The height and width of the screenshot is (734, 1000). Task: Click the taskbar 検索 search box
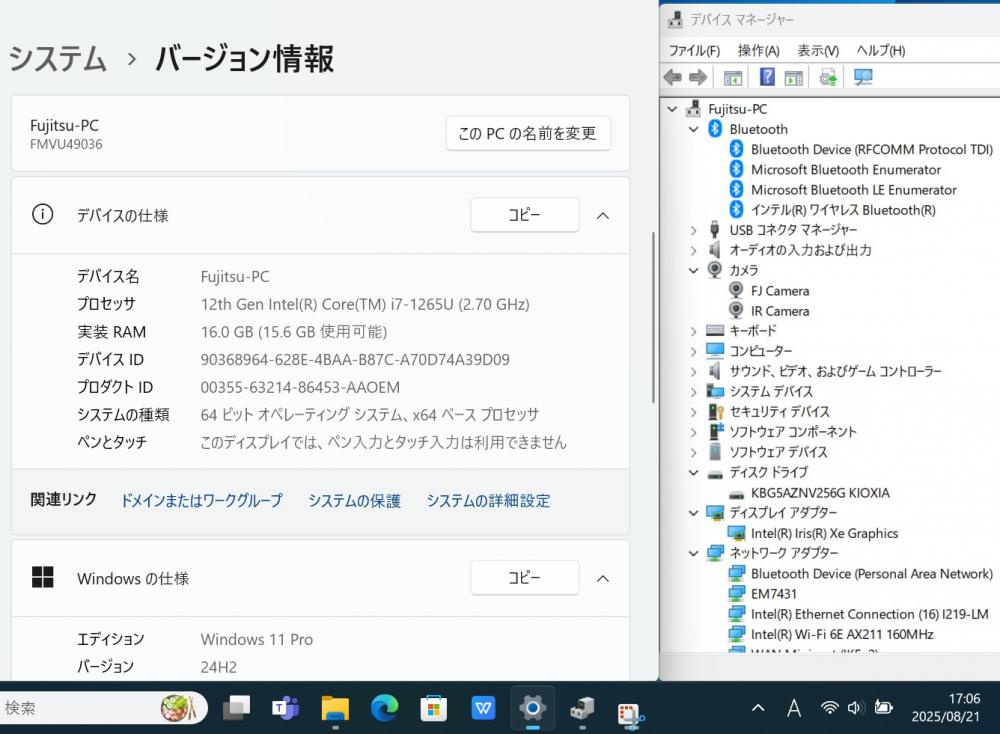point(104,708)
